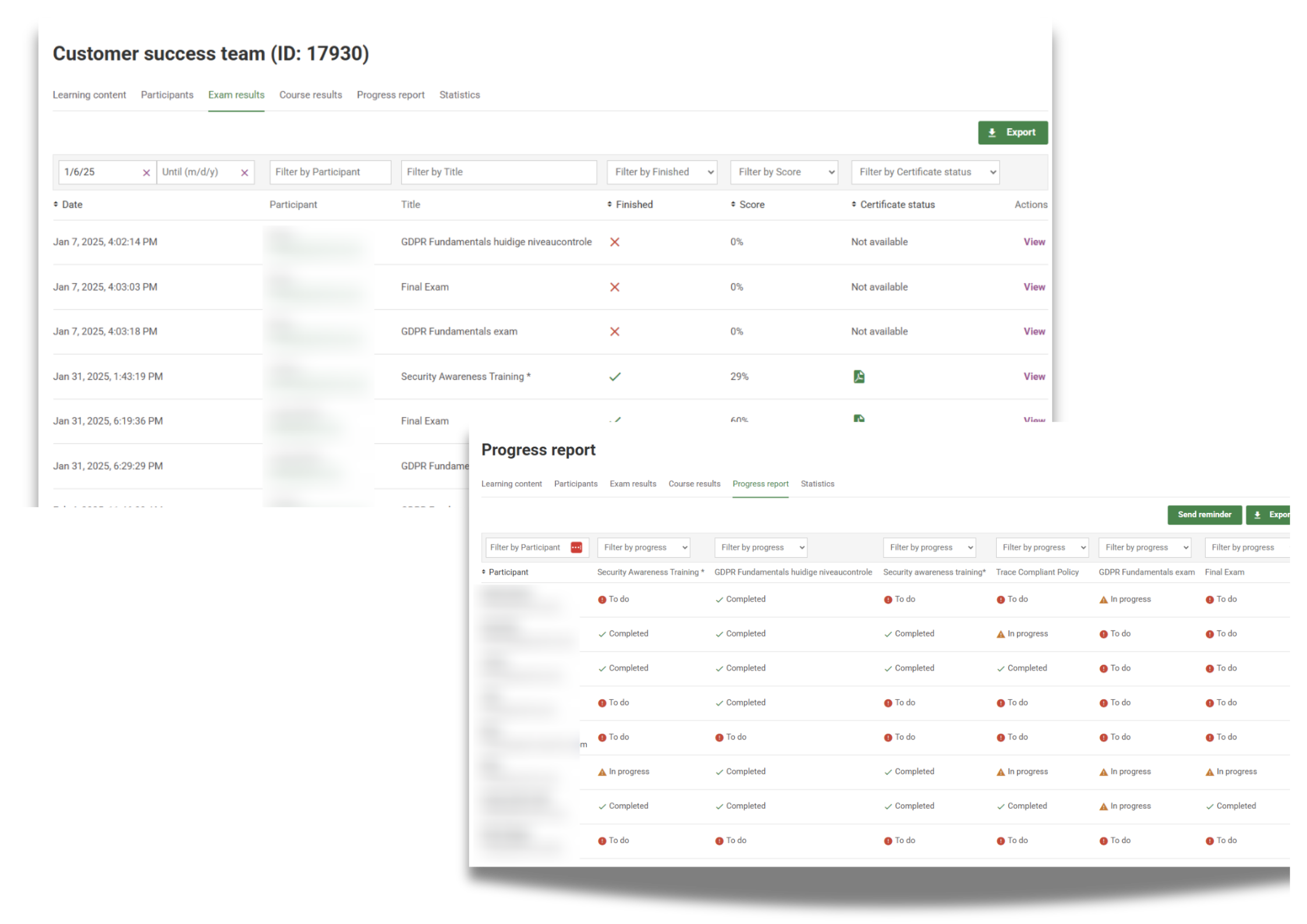
Task: View the Security Awareness Training result
Action: [1034, 377]
